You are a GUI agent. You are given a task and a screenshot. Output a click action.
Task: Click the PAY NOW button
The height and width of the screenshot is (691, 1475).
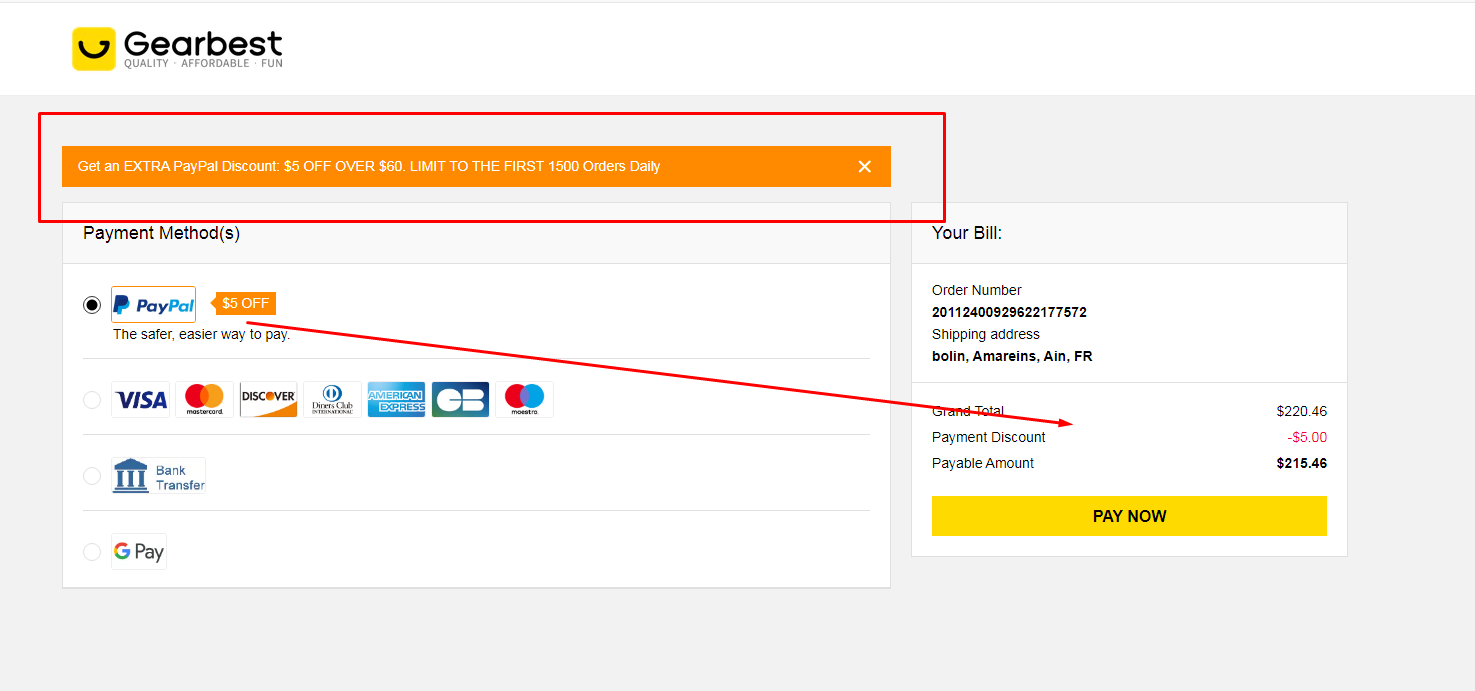1129,516
